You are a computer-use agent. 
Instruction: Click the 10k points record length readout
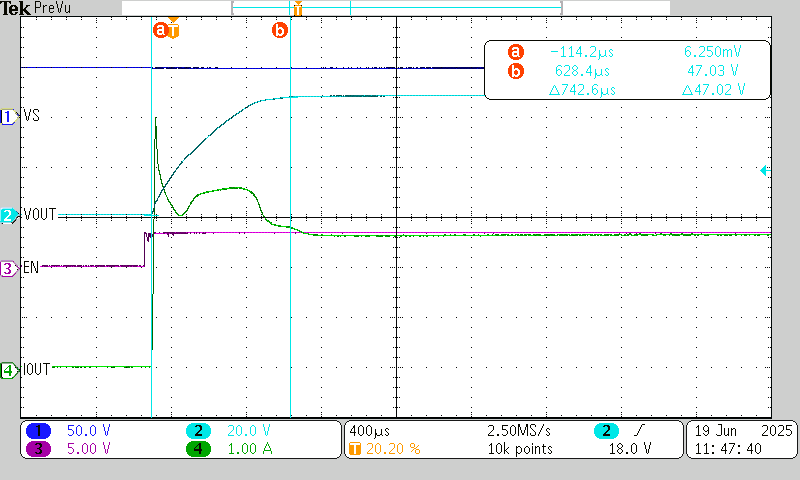coord(512,449)
